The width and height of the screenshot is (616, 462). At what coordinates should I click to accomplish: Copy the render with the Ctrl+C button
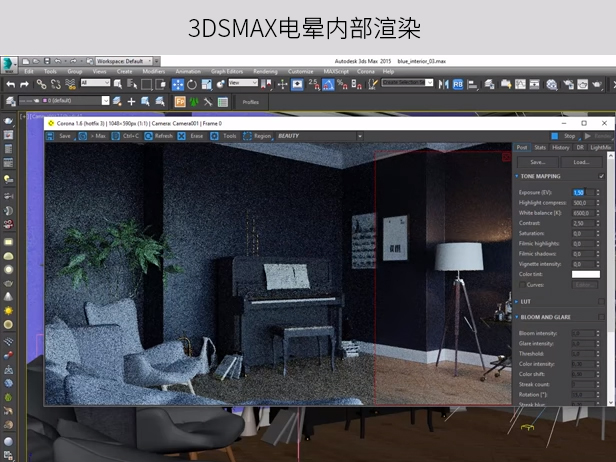click(x=126, y=136)
